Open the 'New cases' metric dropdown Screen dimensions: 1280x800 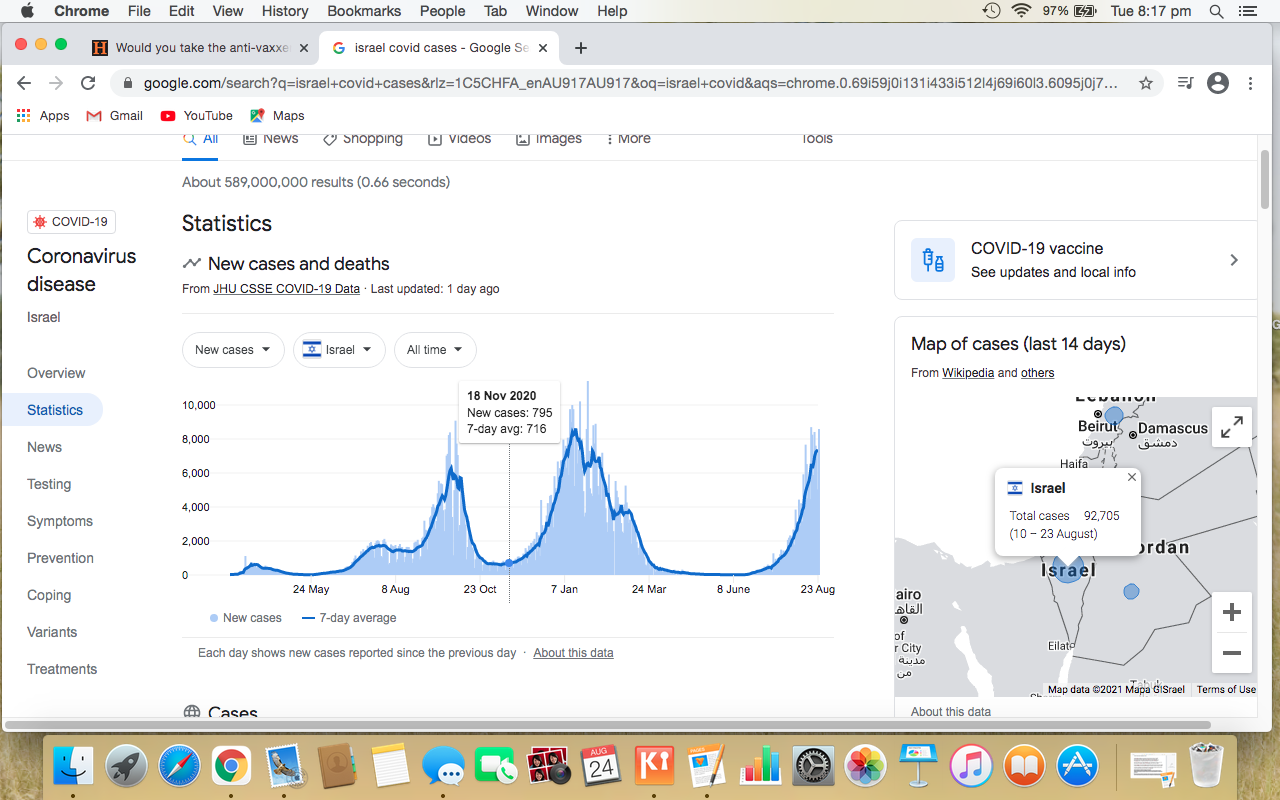(233, 350)
